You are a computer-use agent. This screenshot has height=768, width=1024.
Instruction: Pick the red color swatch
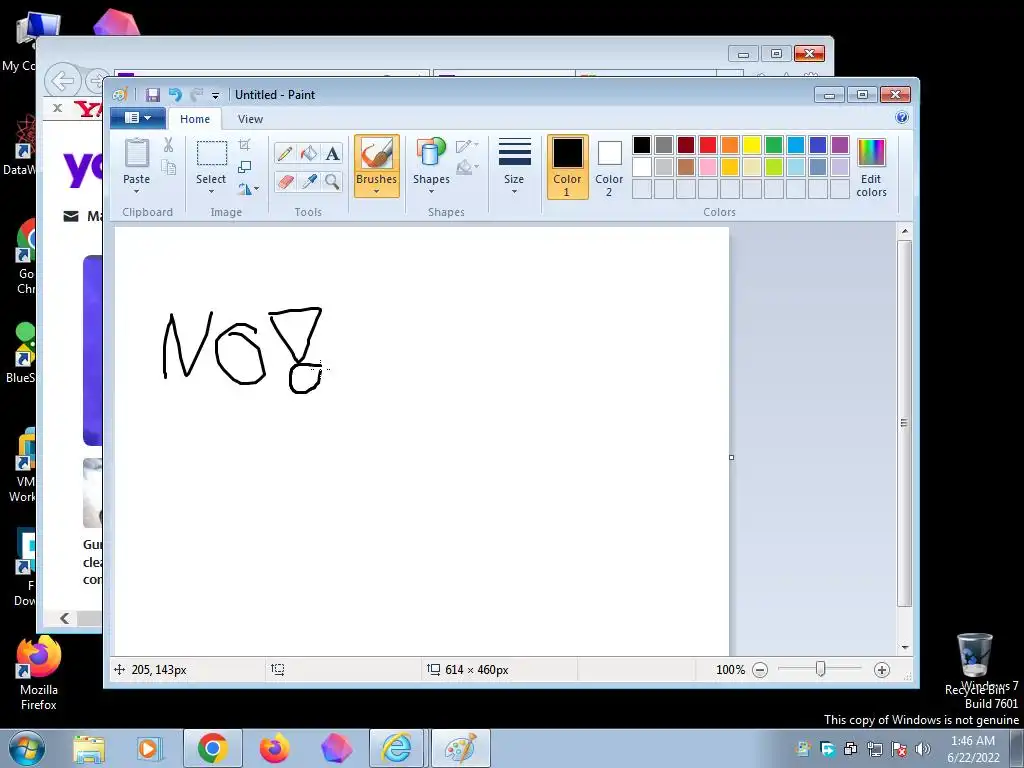[708, 145]
